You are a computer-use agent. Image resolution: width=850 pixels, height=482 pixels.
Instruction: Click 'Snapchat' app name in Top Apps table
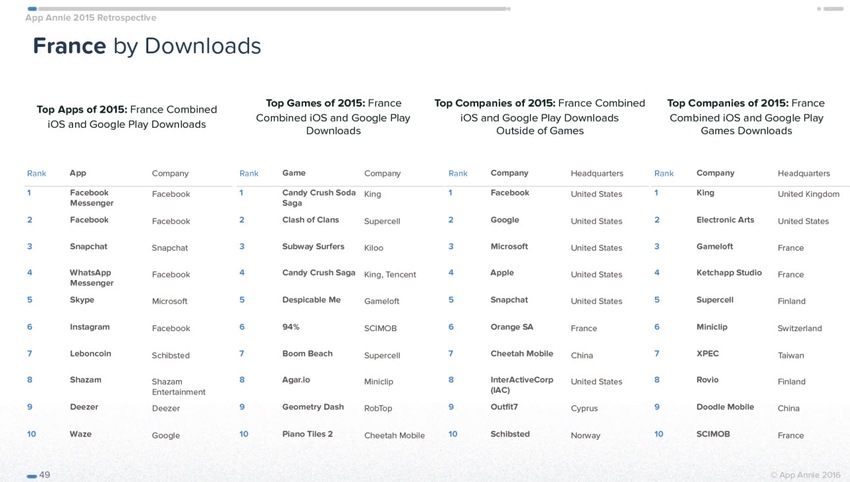(88, 246)
